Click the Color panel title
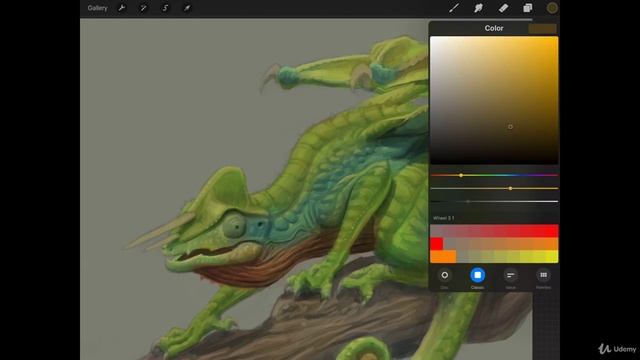640x360 pixels. tap(494, 28)
